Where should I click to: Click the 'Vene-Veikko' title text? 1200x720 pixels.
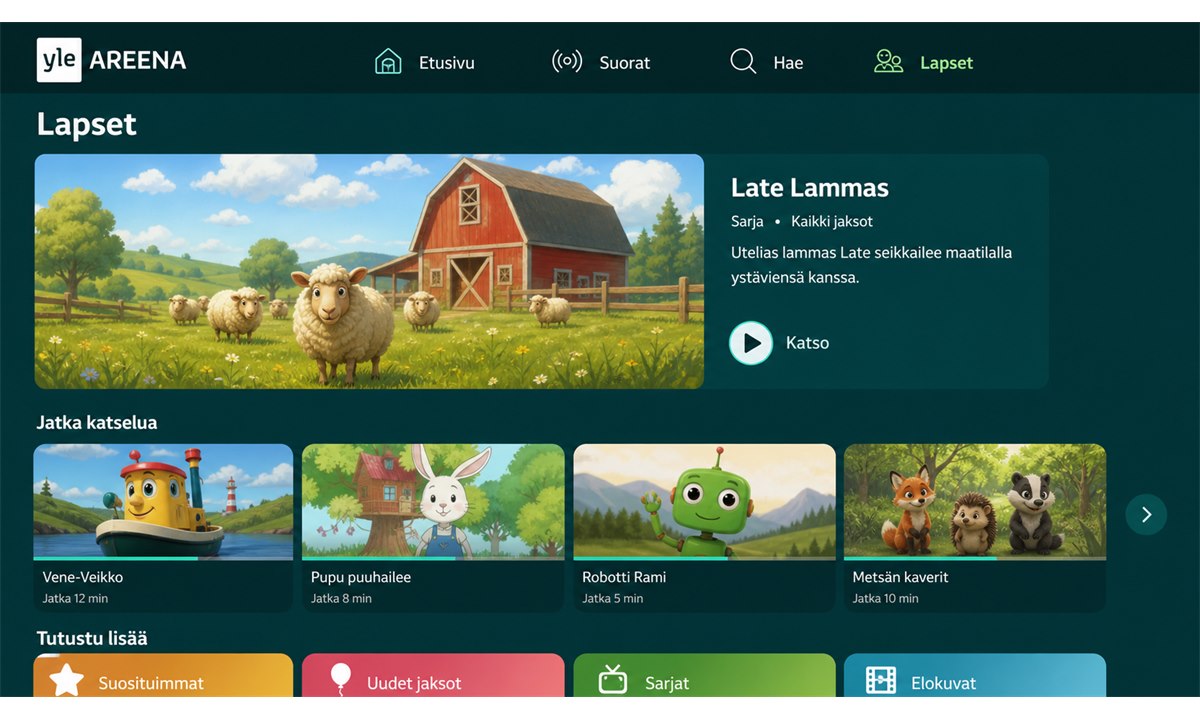pos(83,577)
